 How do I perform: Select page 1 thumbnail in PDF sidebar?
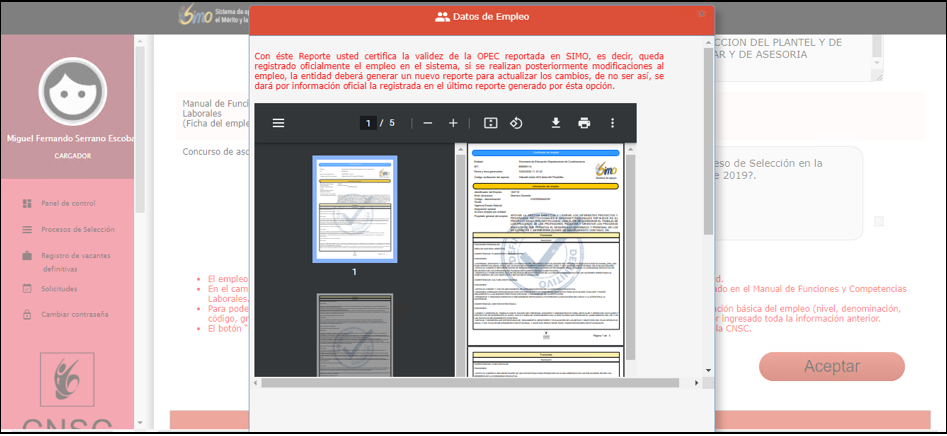click(354, 209)
